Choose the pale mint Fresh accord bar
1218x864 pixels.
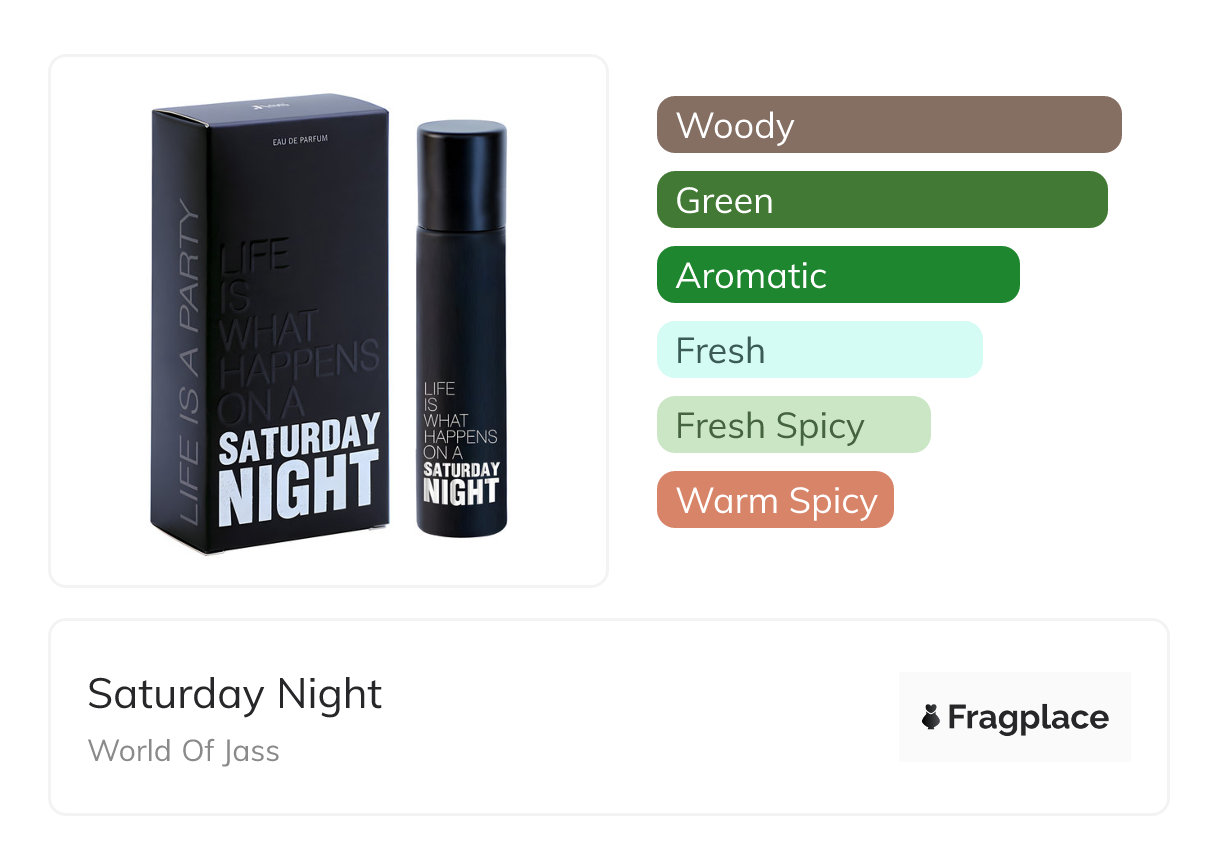click(819, 350)
